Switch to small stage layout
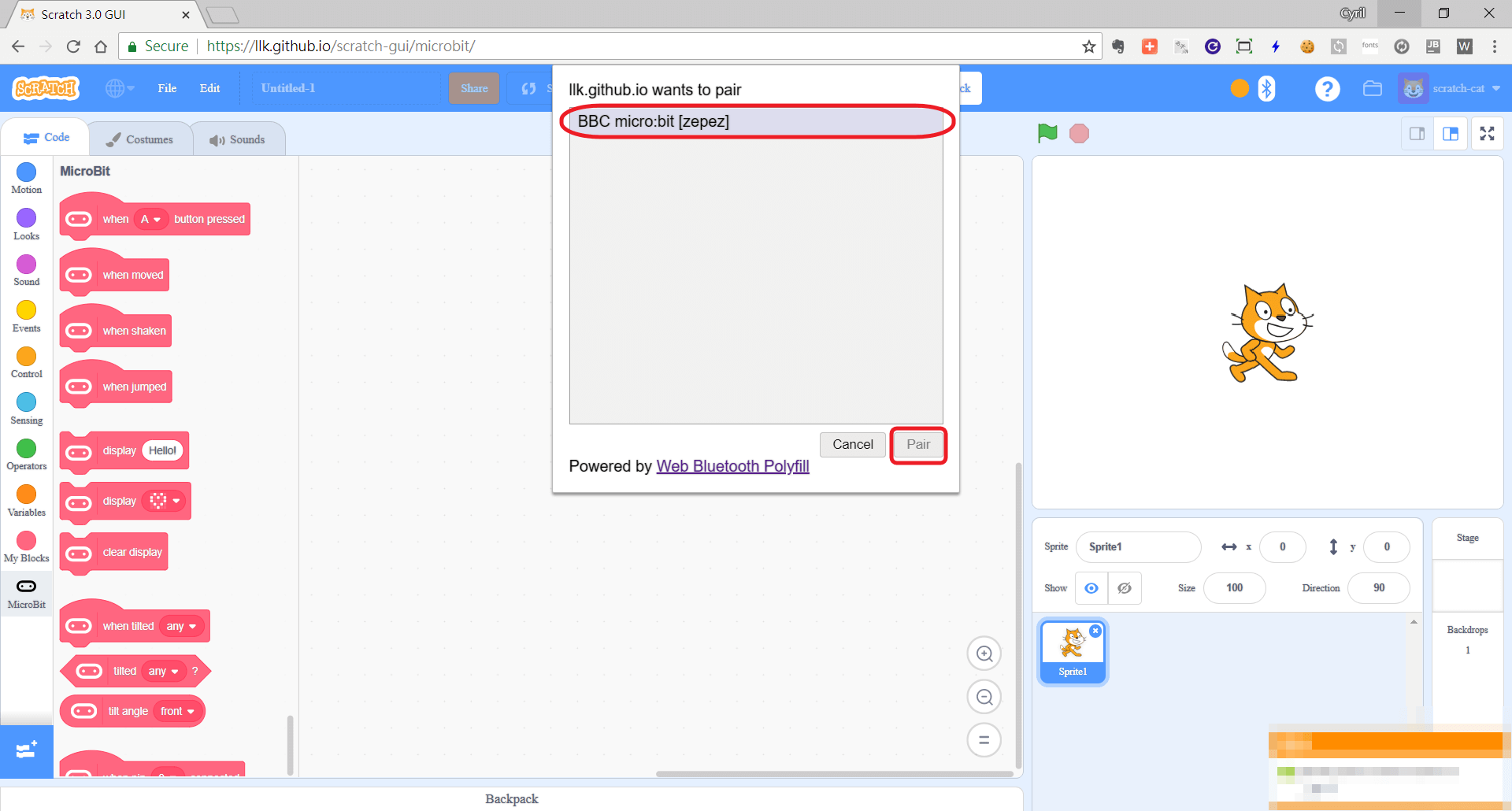1512x811 pixels. point(1417,134)
